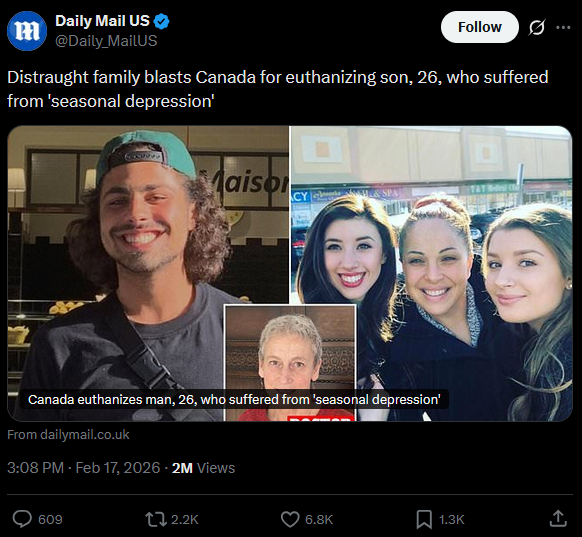View the 2M Views analytics
Viewport: 582px width, 537px height.
click(x=203, y=468)
